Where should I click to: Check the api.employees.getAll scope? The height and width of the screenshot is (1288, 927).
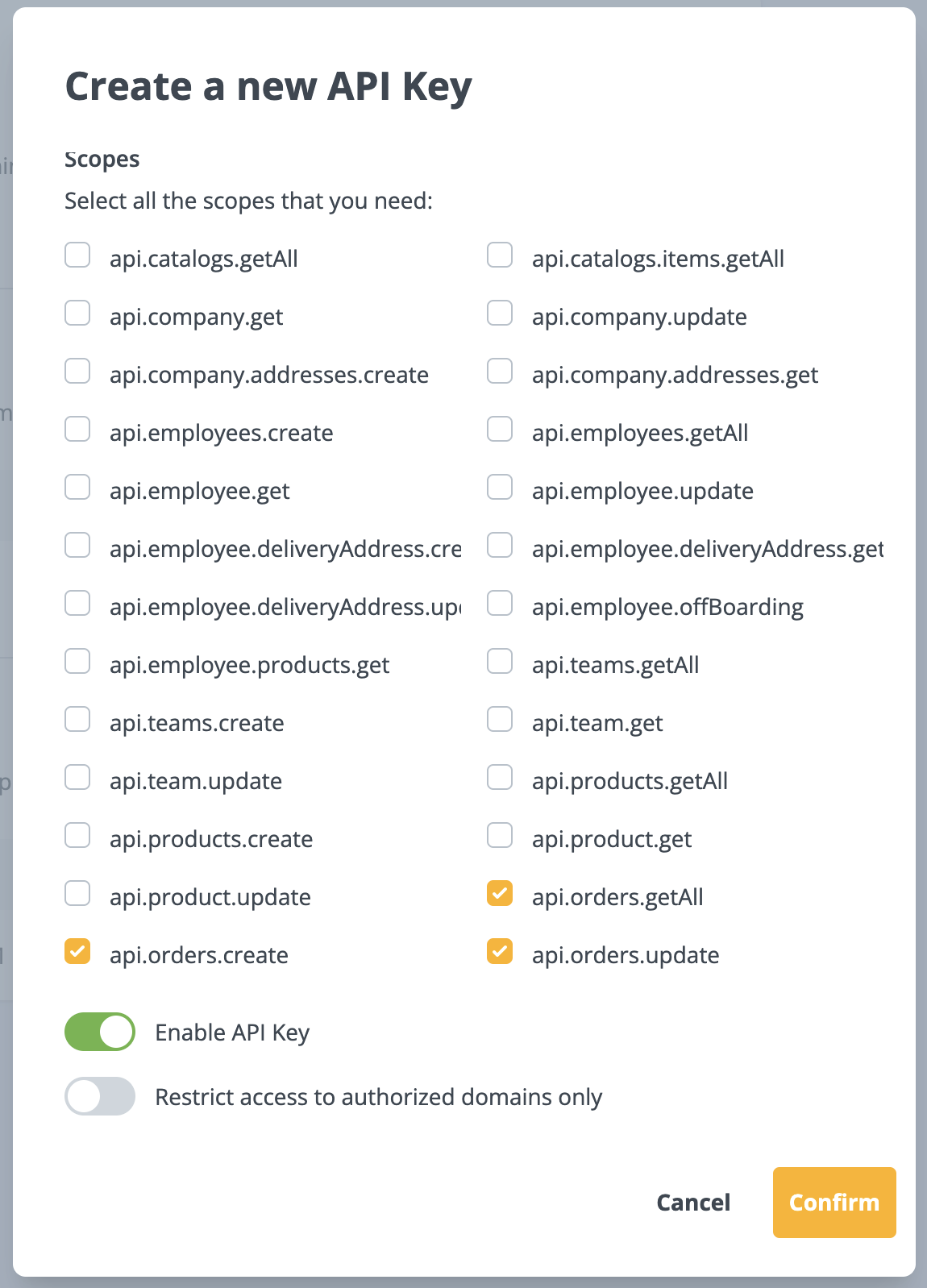[500, 430]
